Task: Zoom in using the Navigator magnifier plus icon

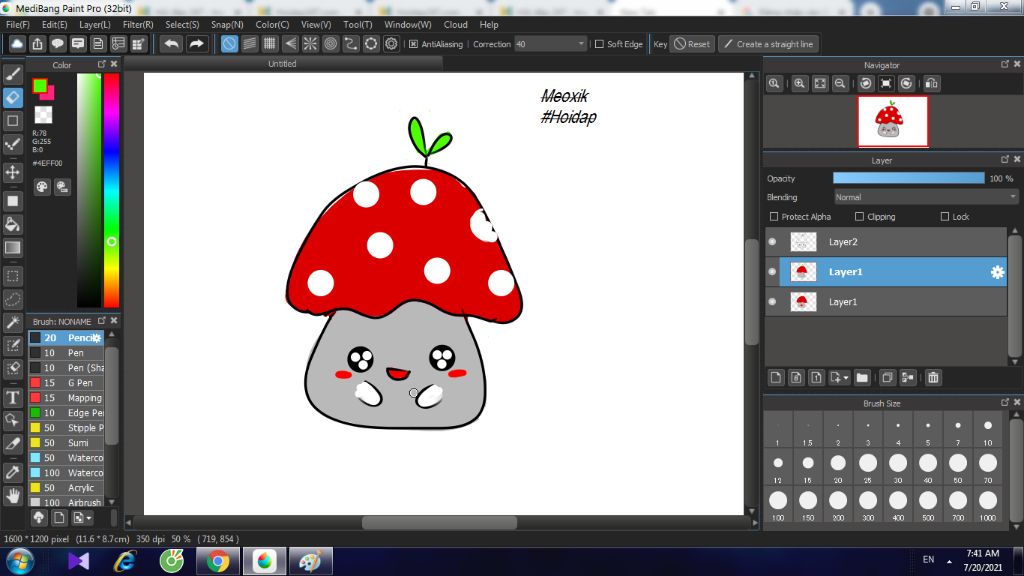Action: [x=799, y=84]
